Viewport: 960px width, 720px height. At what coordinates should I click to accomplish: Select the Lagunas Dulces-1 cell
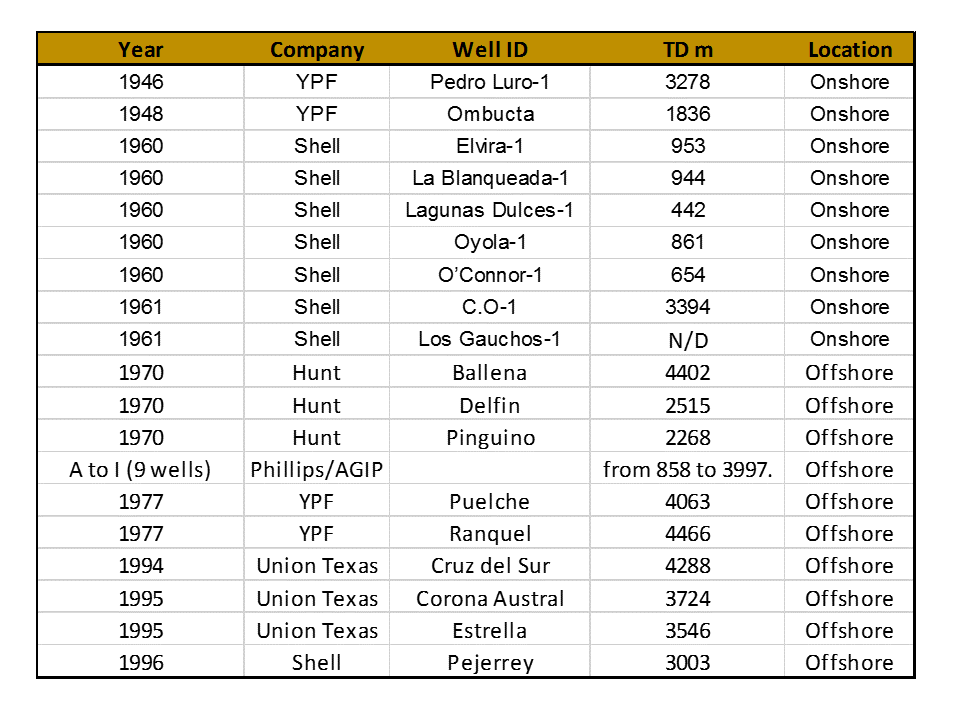tap(490, 210)
